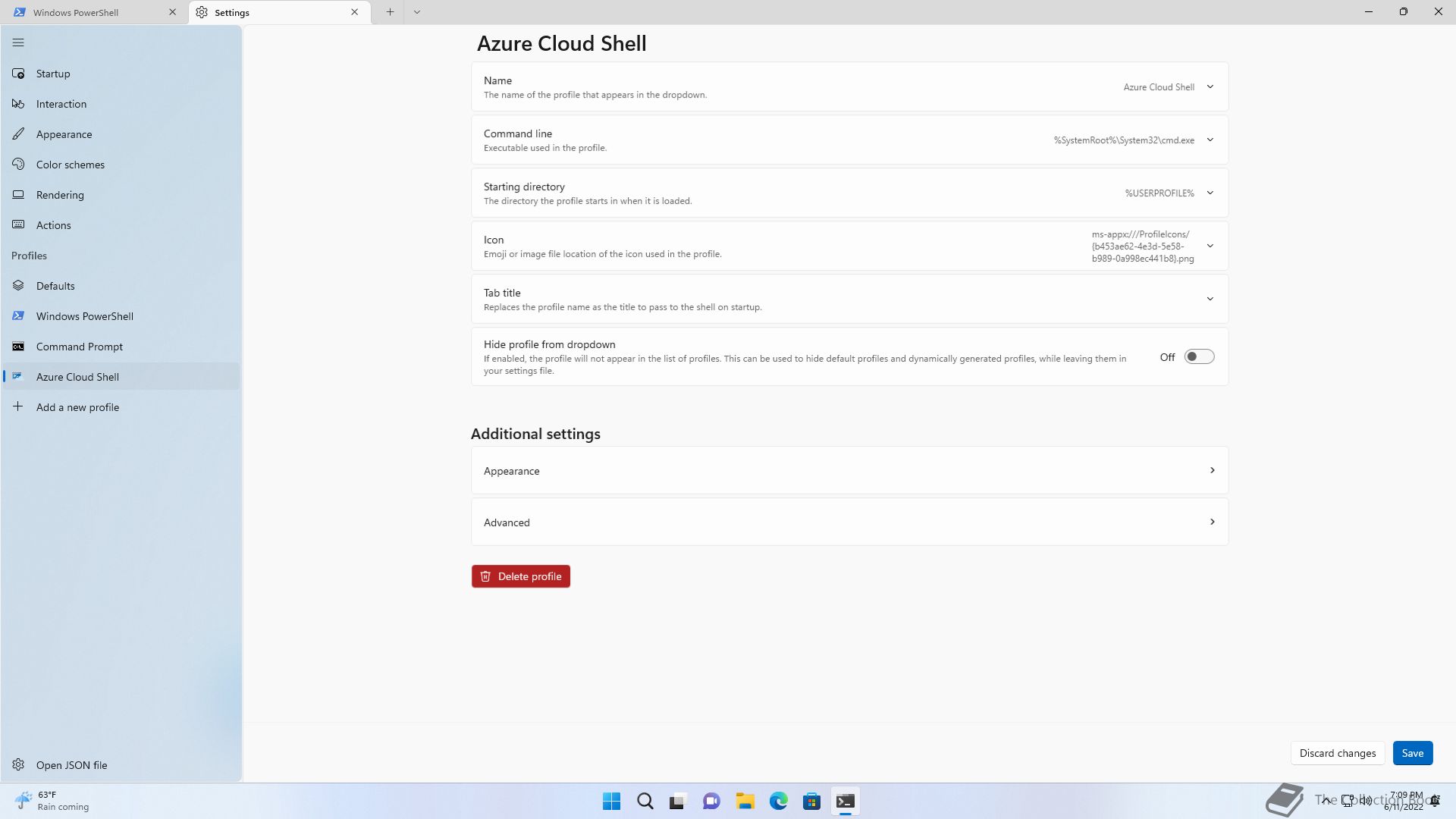The width and height of the screenshot is (1456, 819).
Task: Open the Windows Start menu
Action: (x=611, y=802)
